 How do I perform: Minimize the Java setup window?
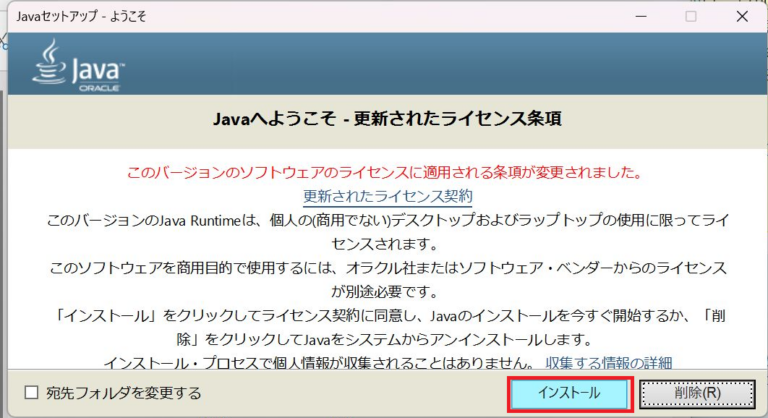(641, 16)
